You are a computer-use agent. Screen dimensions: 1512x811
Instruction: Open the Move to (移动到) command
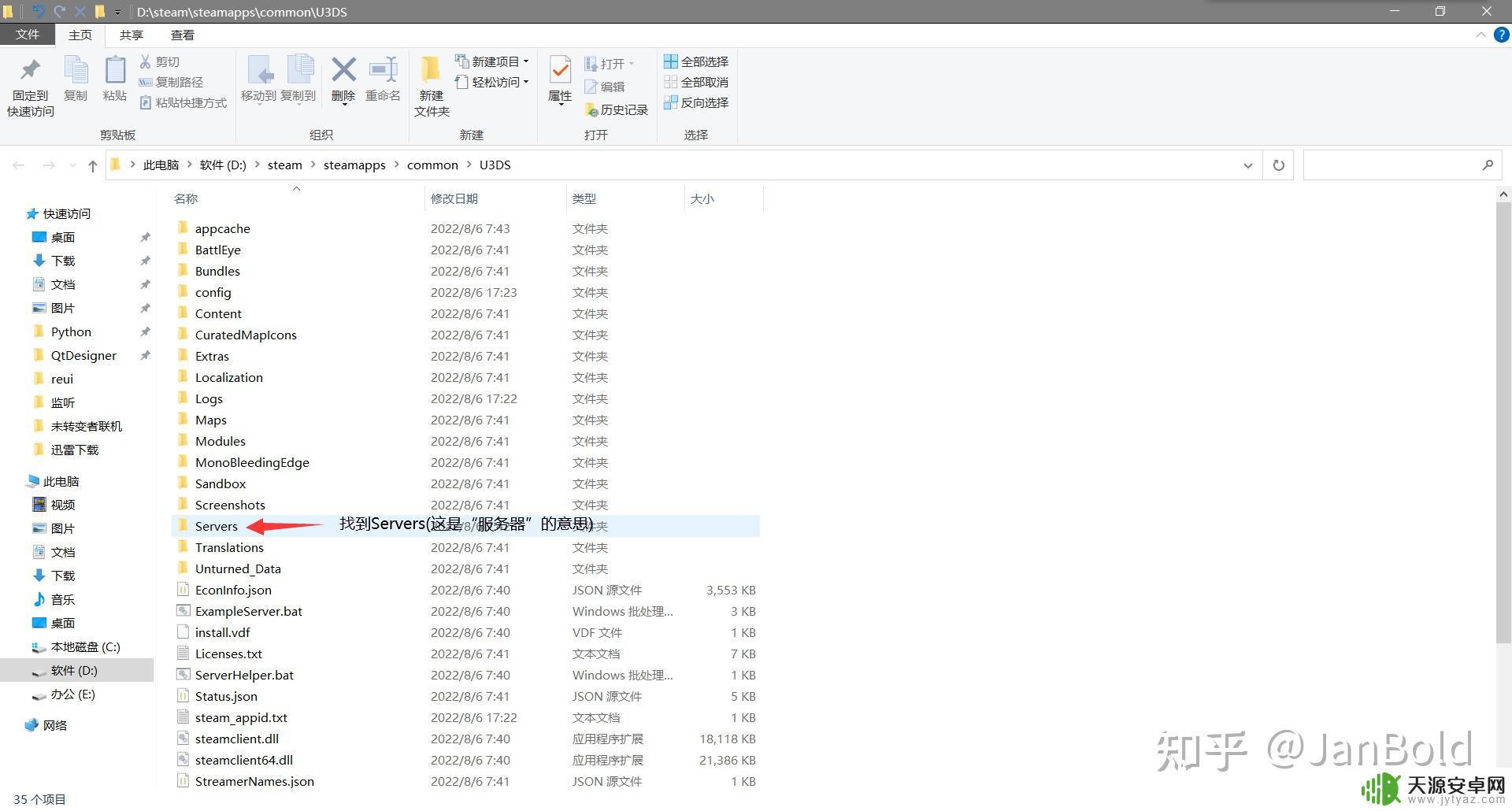point(258,79)
